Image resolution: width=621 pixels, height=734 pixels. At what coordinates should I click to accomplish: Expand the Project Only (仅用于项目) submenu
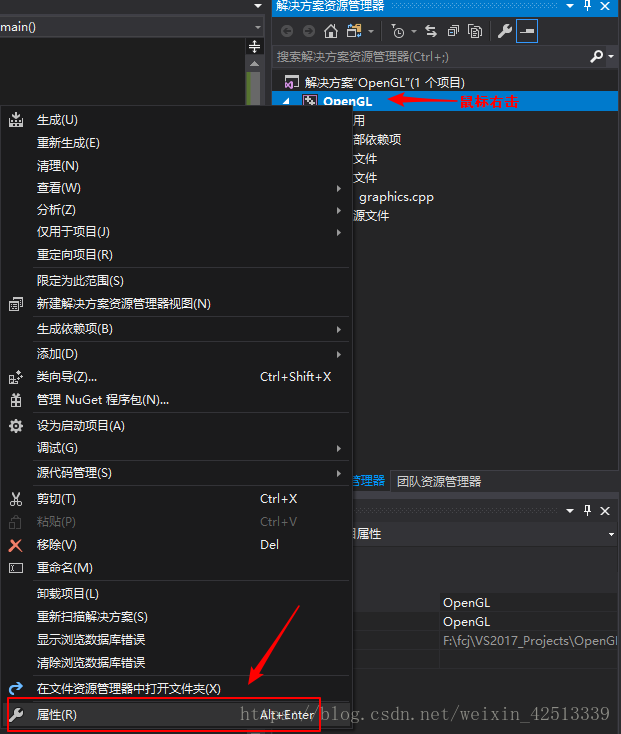tap(176, 232)
